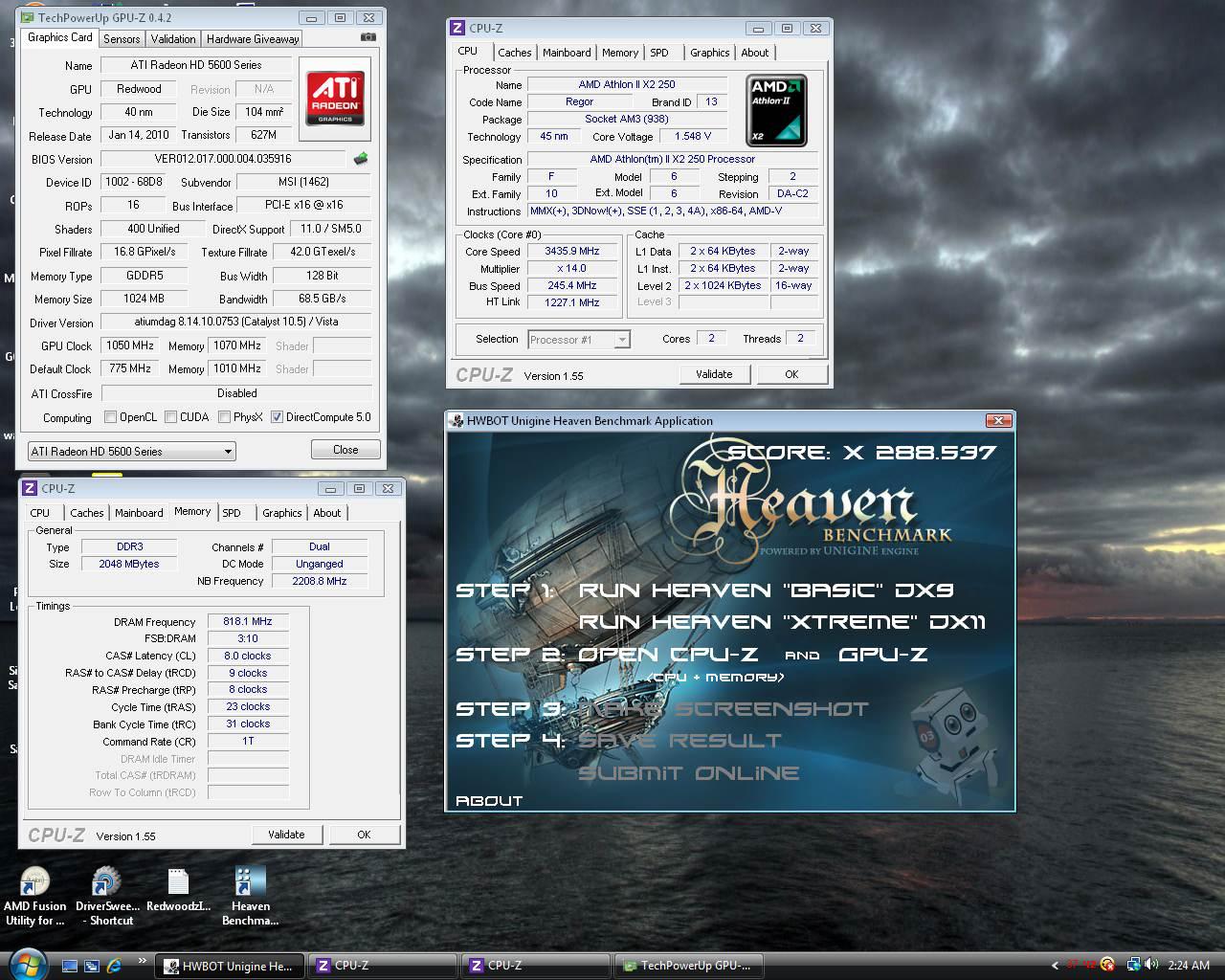Viewport: 1225px width, 980px height.
Task: Open SPD tab in top CPU-Z window
Action: tap(659, 53)
